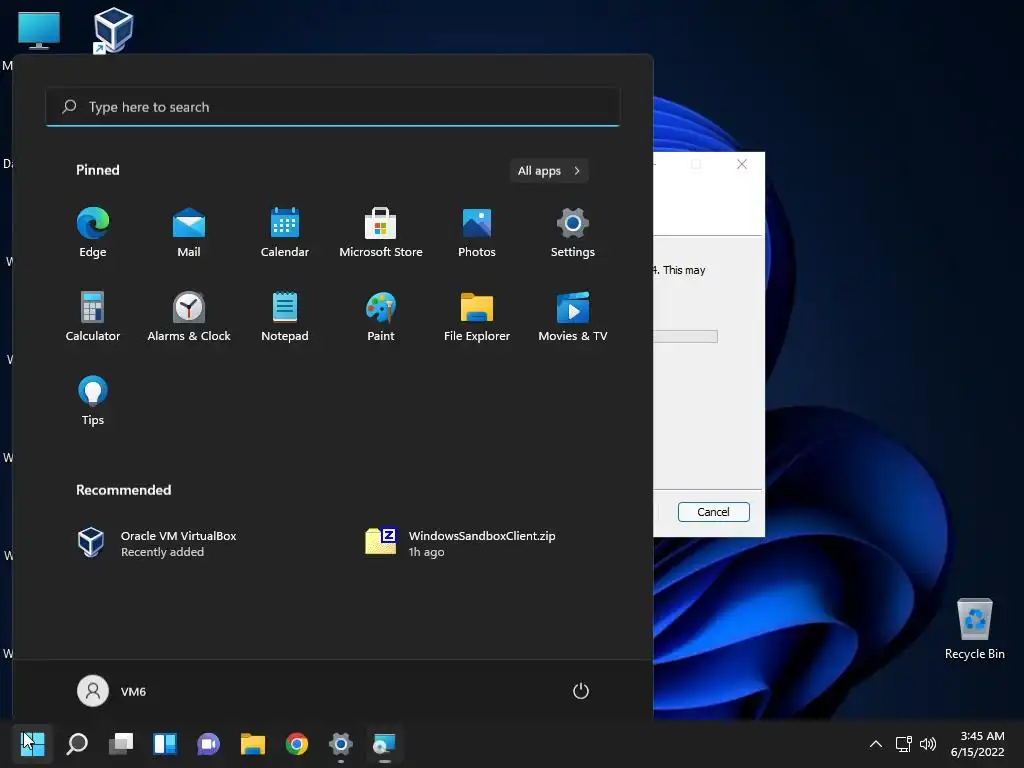
Task: Select Recycle Bin on desktop
Action: click(974, 629)
